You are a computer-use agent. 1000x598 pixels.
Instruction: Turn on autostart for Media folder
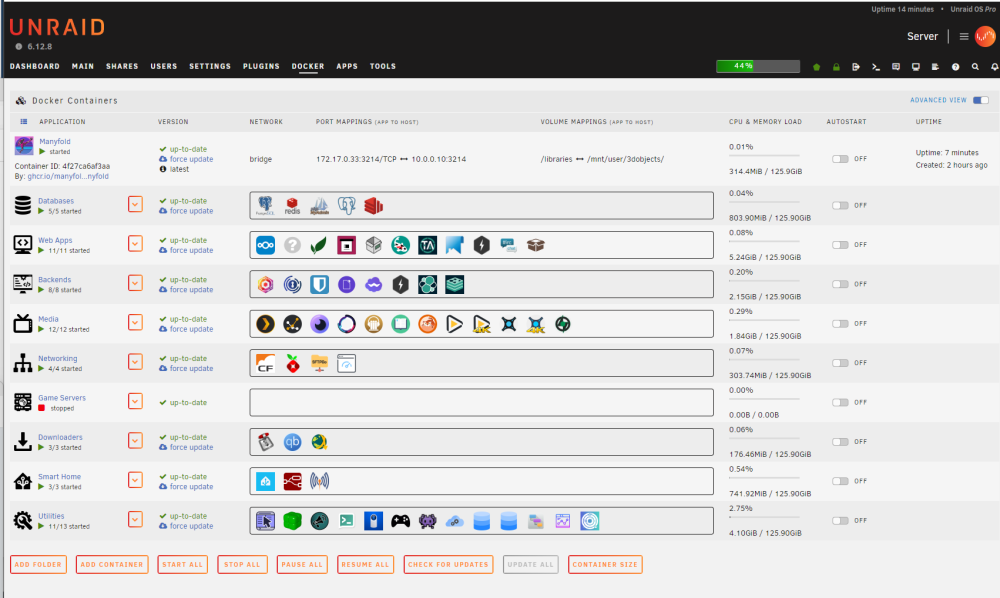pos(840,324)
